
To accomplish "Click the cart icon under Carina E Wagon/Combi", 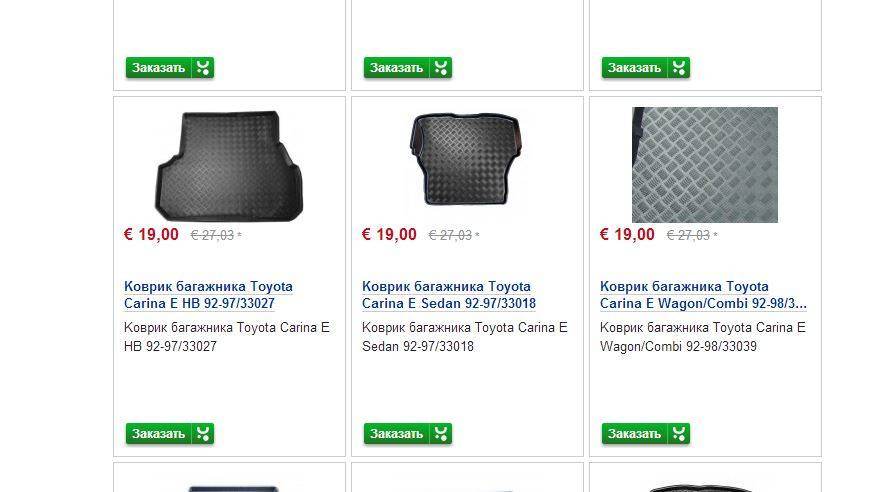I will [680, 434].
